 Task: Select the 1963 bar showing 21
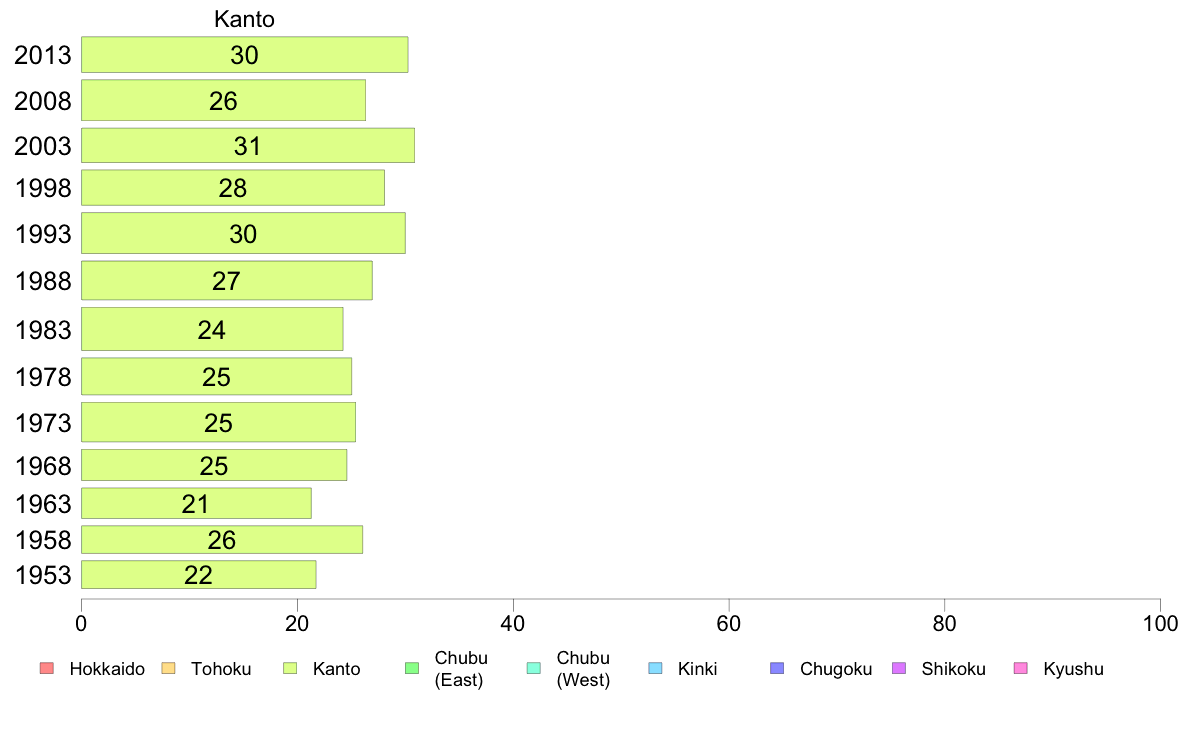pos(196,503)
